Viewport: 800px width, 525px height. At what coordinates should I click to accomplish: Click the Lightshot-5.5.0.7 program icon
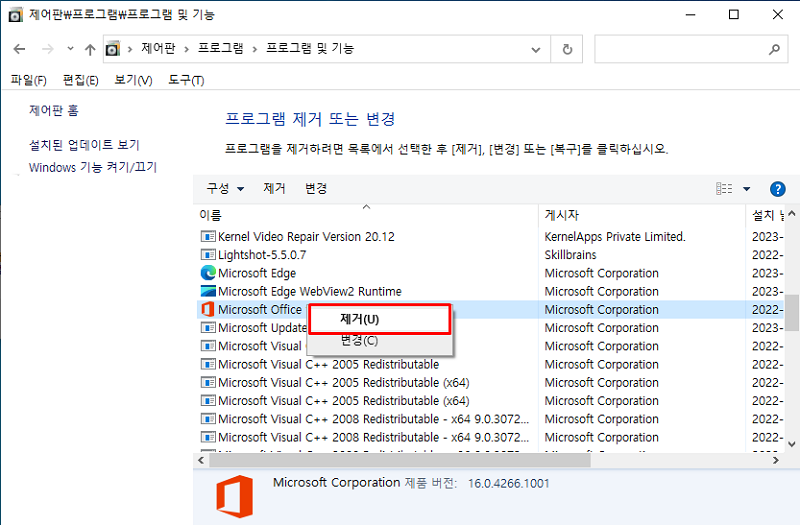tap(208, 255)
